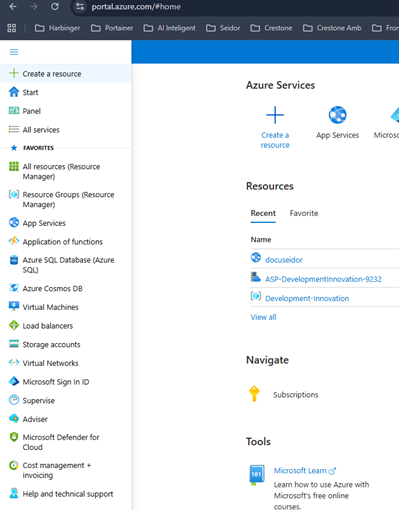Switch to the Recent resources tab
Screen dimensions: 399x510
(263, 213)
